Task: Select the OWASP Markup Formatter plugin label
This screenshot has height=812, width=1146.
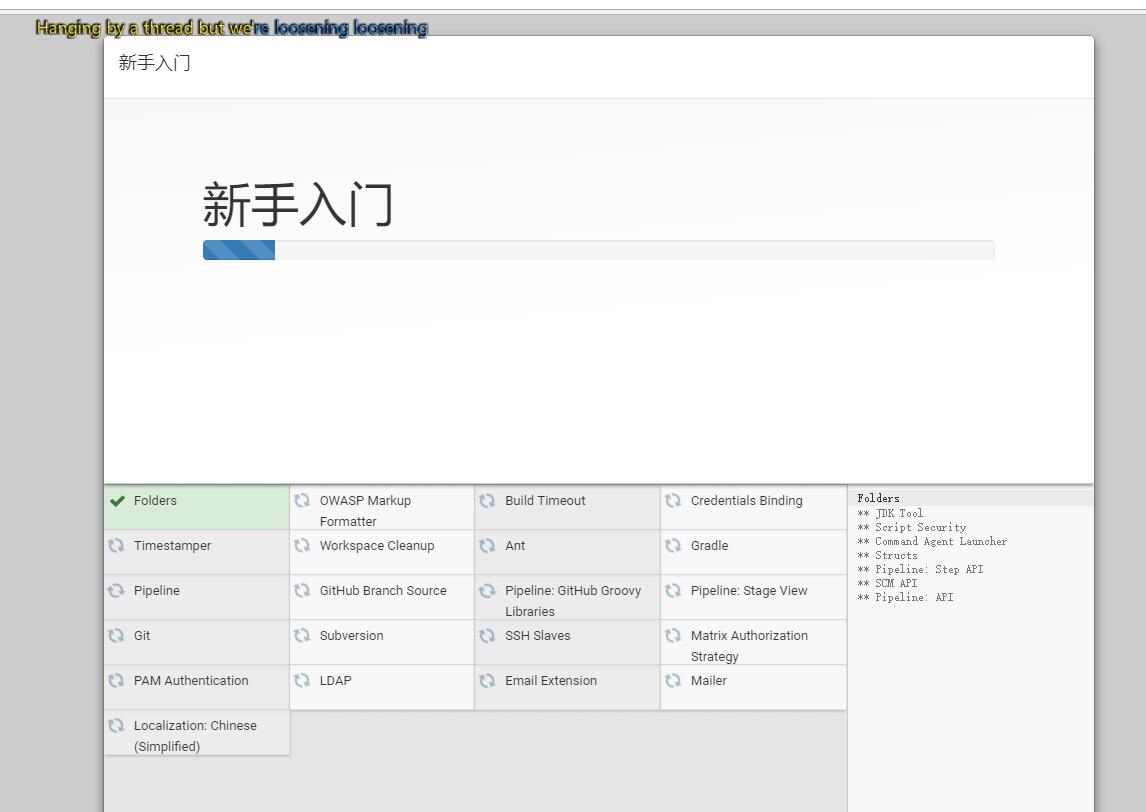Action: click(x=365, y=511)
